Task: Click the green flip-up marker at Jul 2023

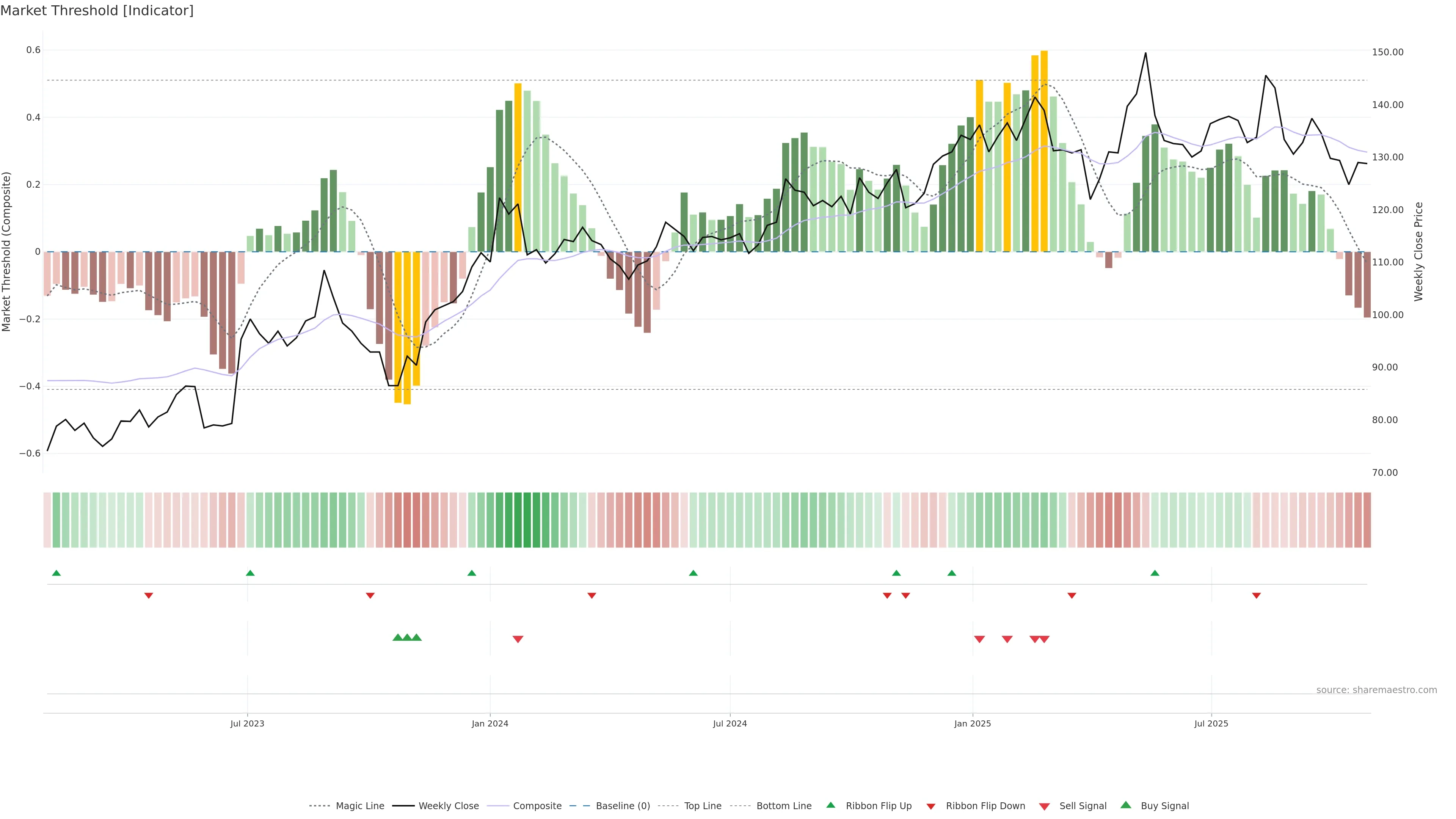Action: click(250, 573)
